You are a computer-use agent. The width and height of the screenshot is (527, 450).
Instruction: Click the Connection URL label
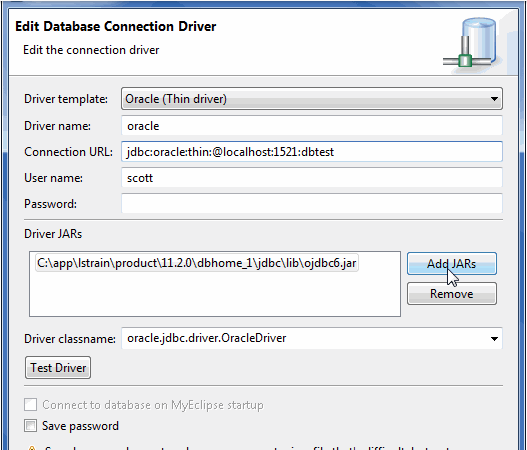click(x=68, y=152)
